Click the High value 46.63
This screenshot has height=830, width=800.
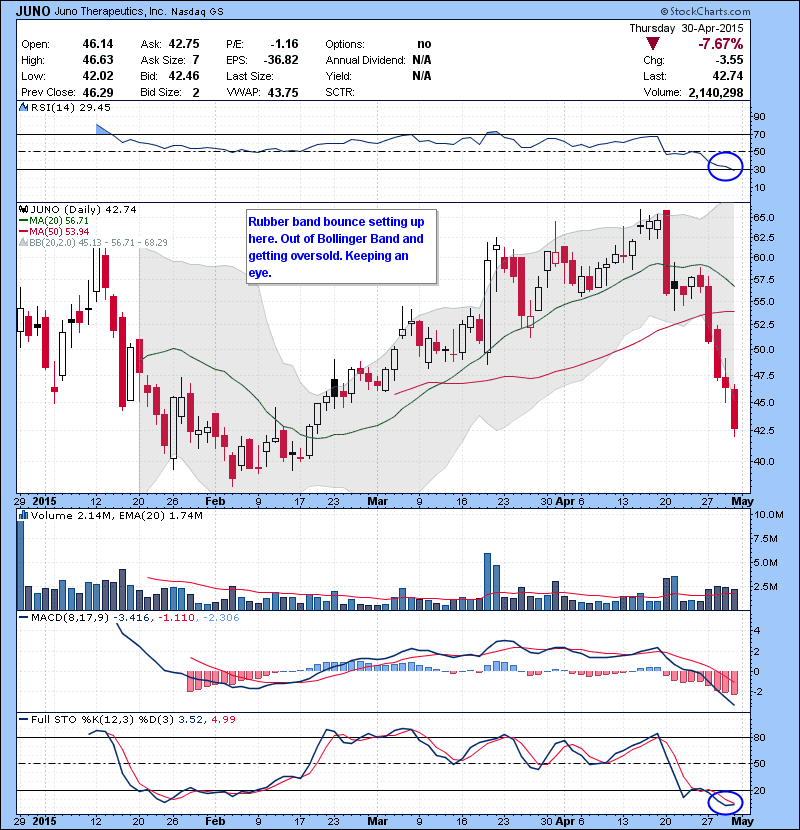click(x=98, y=60)
